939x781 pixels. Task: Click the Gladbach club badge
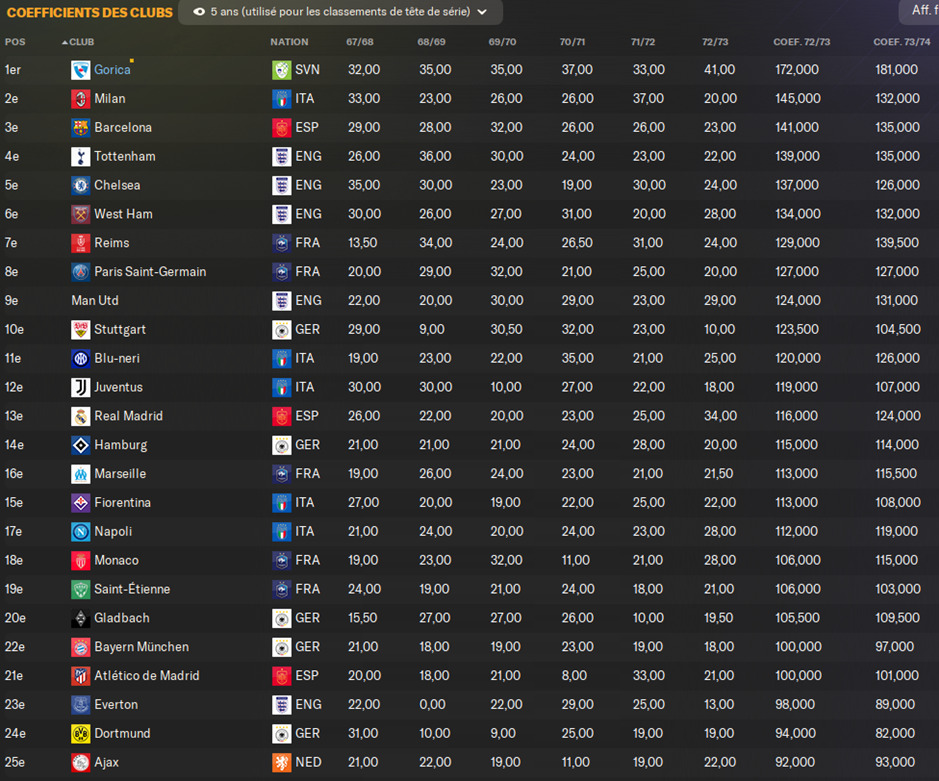pos(80,618)
